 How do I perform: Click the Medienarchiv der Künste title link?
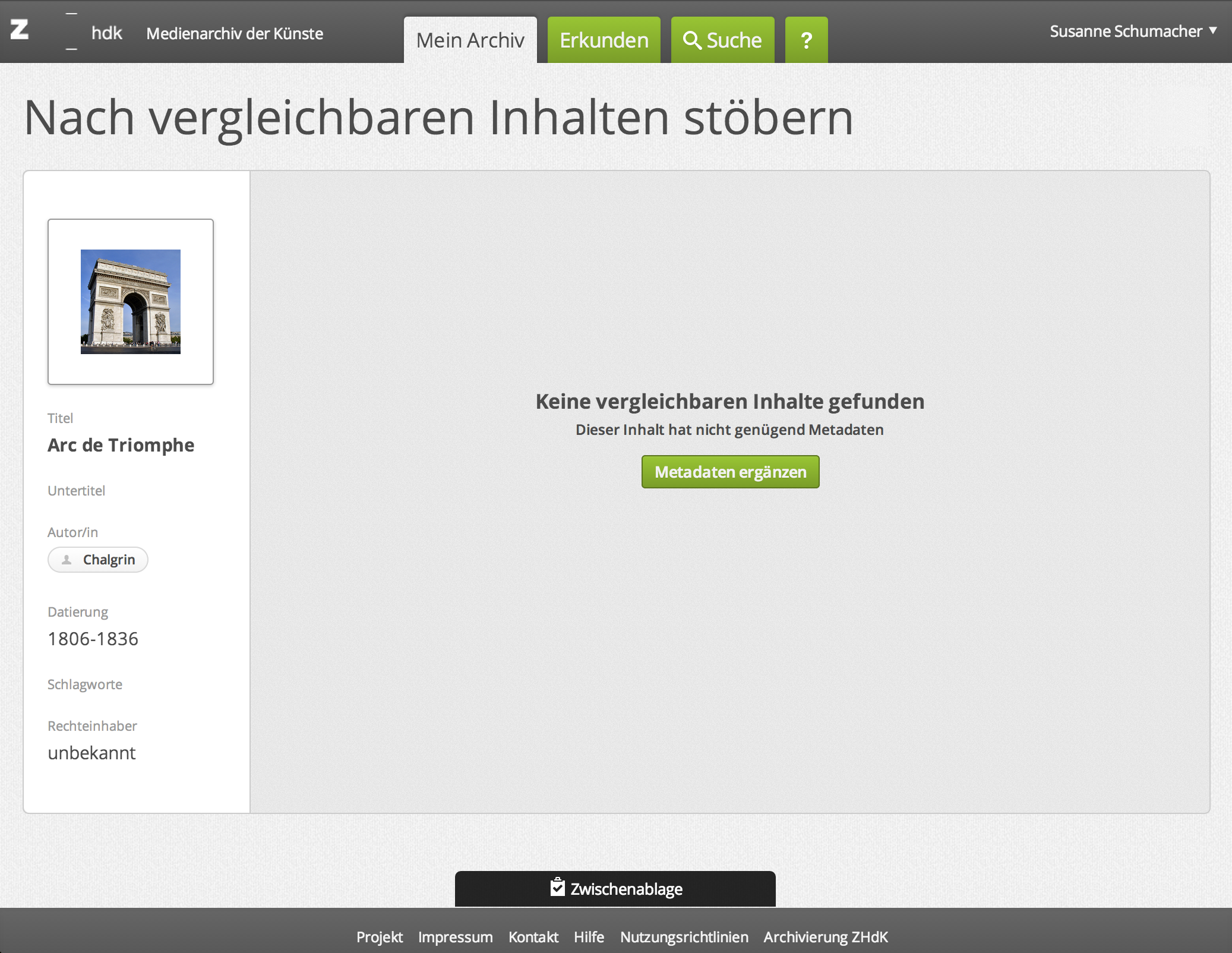coord(235,33)
